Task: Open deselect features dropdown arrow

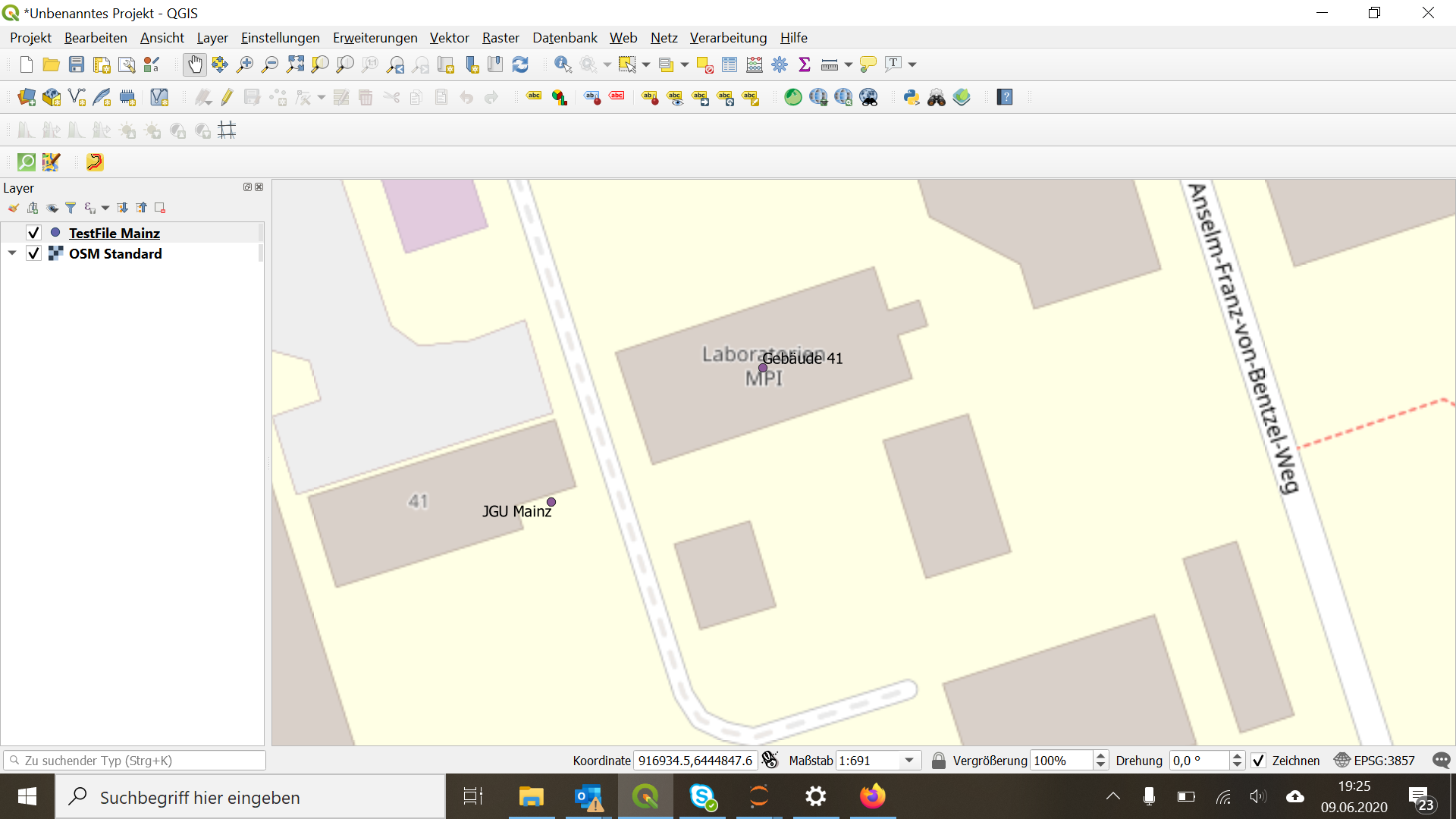Action: pyautogui.click(x=685, y=64)
